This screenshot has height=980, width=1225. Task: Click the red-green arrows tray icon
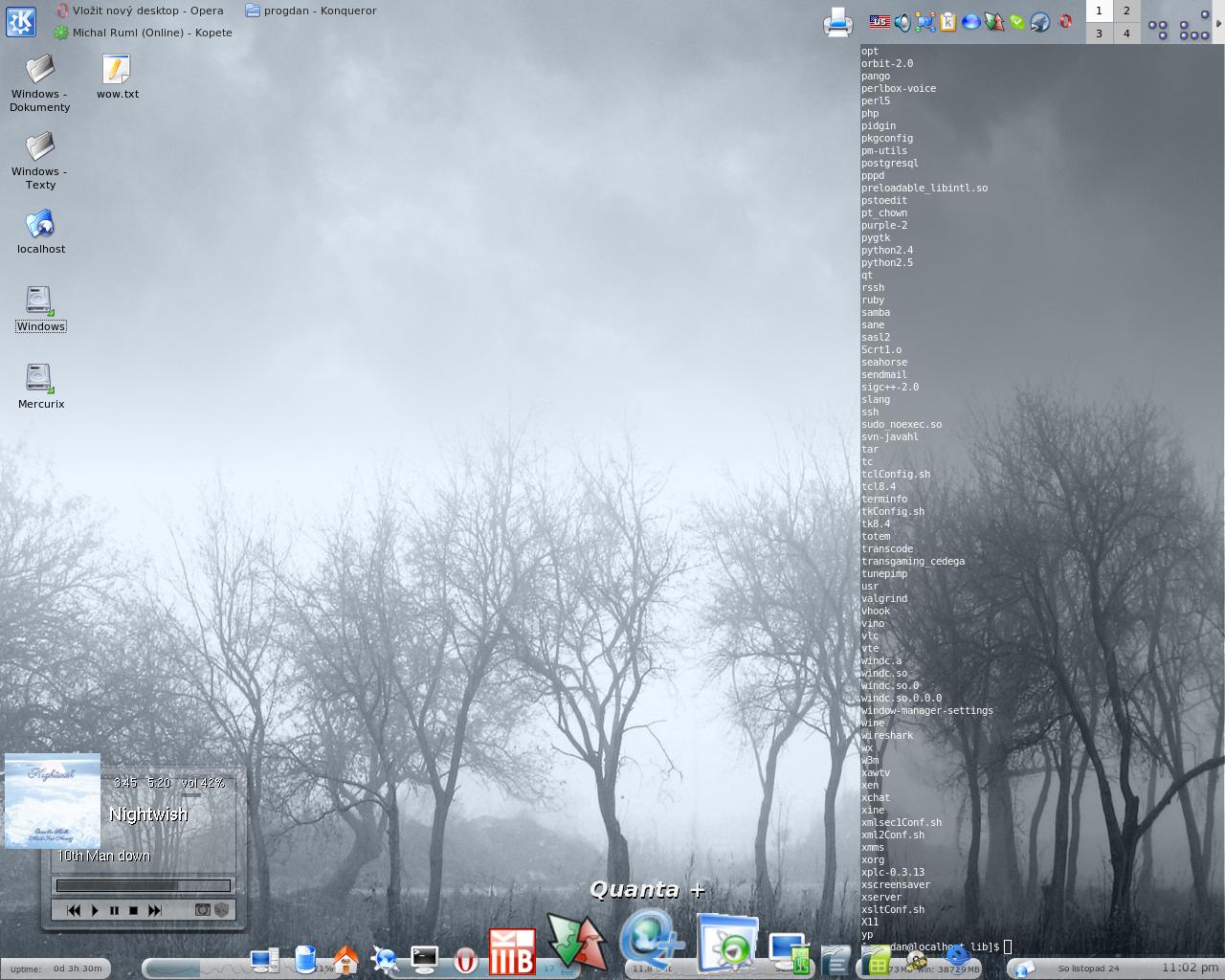pyautogui.click(x=994, y=21)
